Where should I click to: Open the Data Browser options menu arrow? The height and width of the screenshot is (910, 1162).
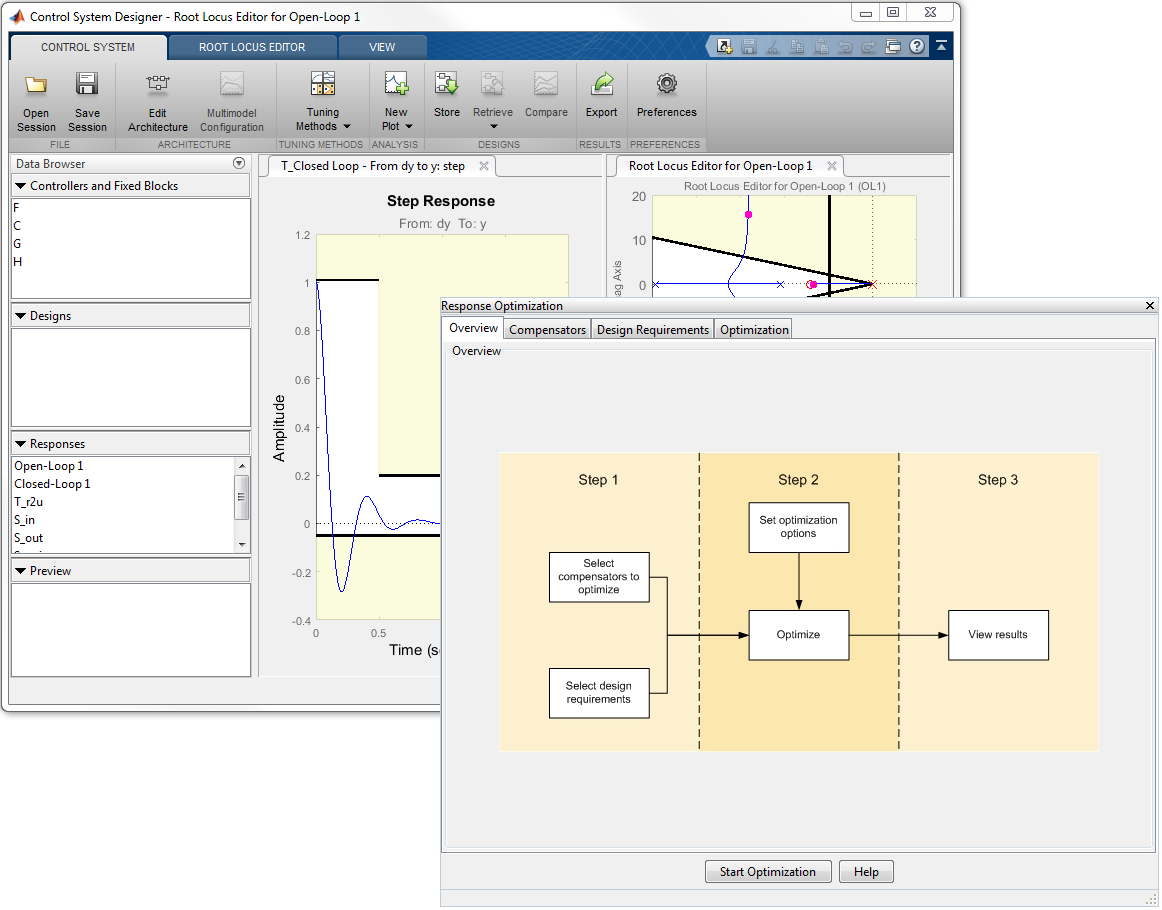(239, 163)
